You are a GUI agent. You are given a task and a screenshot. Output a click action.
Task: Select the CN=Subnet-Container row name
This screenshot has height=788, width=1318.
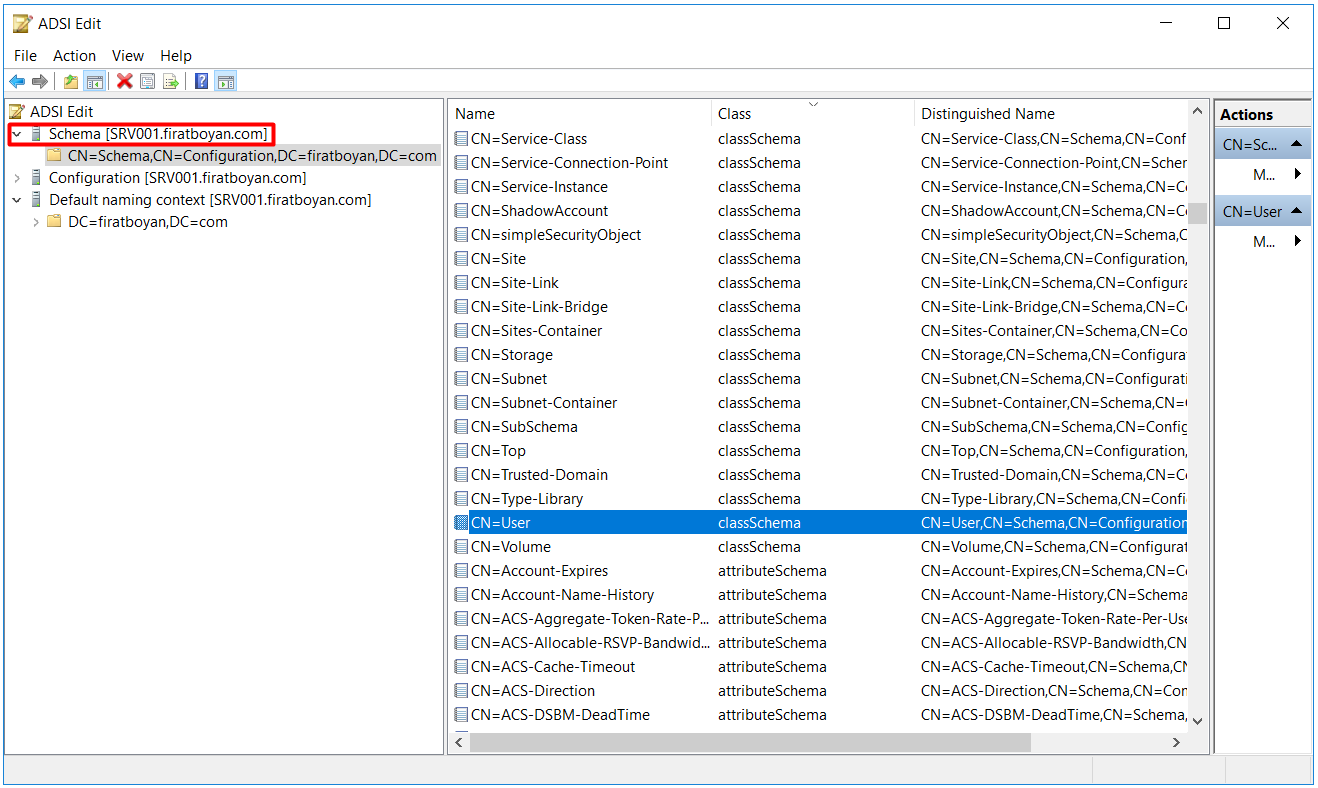tap(544, 403)
